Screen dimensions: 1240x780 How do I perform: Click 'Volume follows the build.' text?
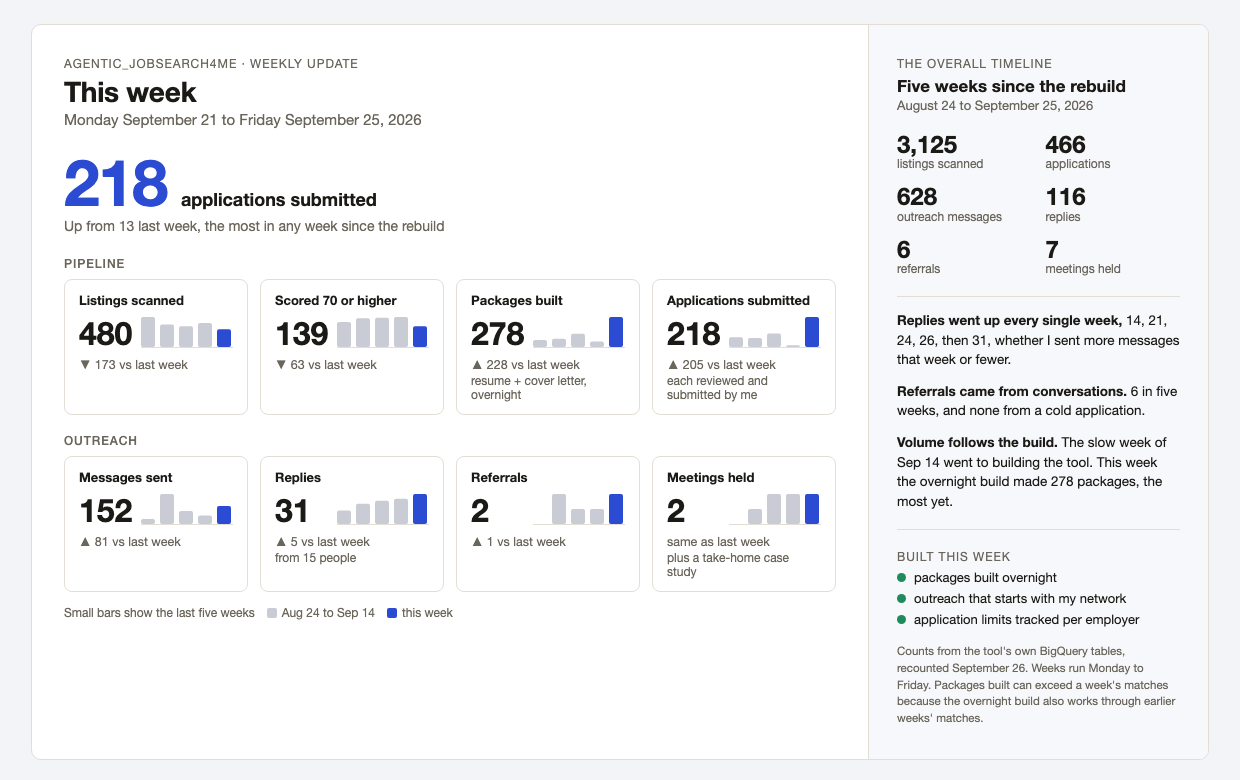pyautogui.click(x=977, y=442)
